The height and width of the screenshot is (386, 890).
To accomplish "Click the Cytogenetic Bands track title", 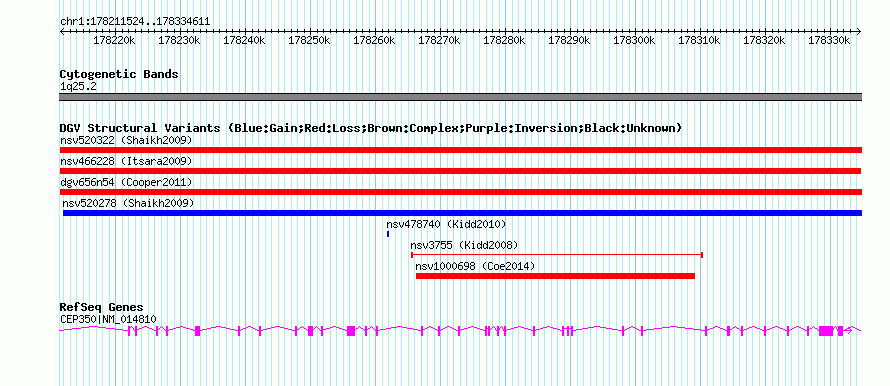I will (x=119, y=74).
